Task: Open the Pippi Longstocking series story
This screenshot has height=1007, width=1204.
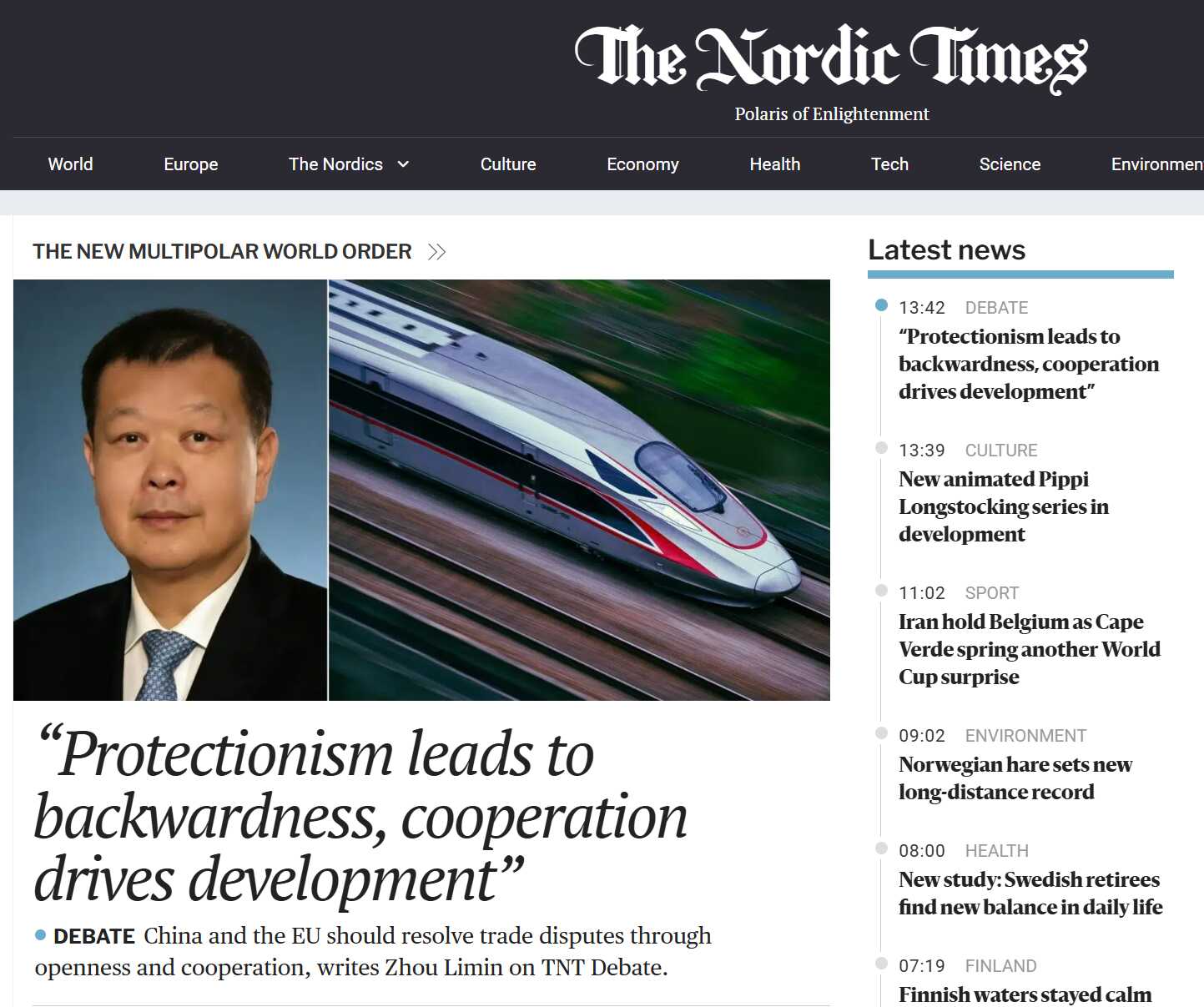Action: point(1004,506)
